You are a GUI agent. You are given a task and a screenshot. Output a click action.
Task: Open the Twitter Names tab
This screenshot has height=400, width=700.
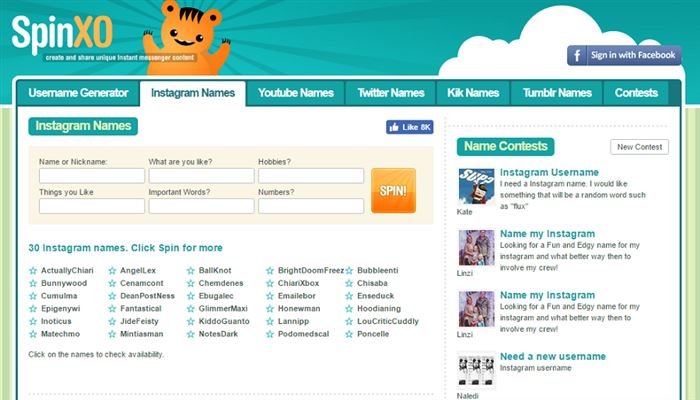(391, 93)
